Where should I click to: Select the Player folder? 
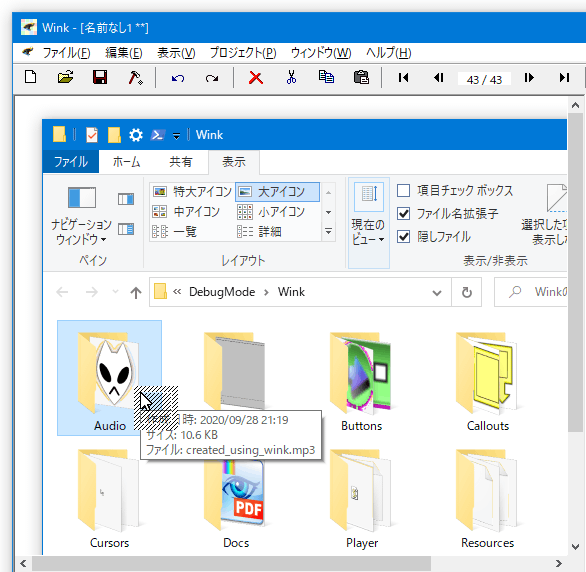point(361,498)
